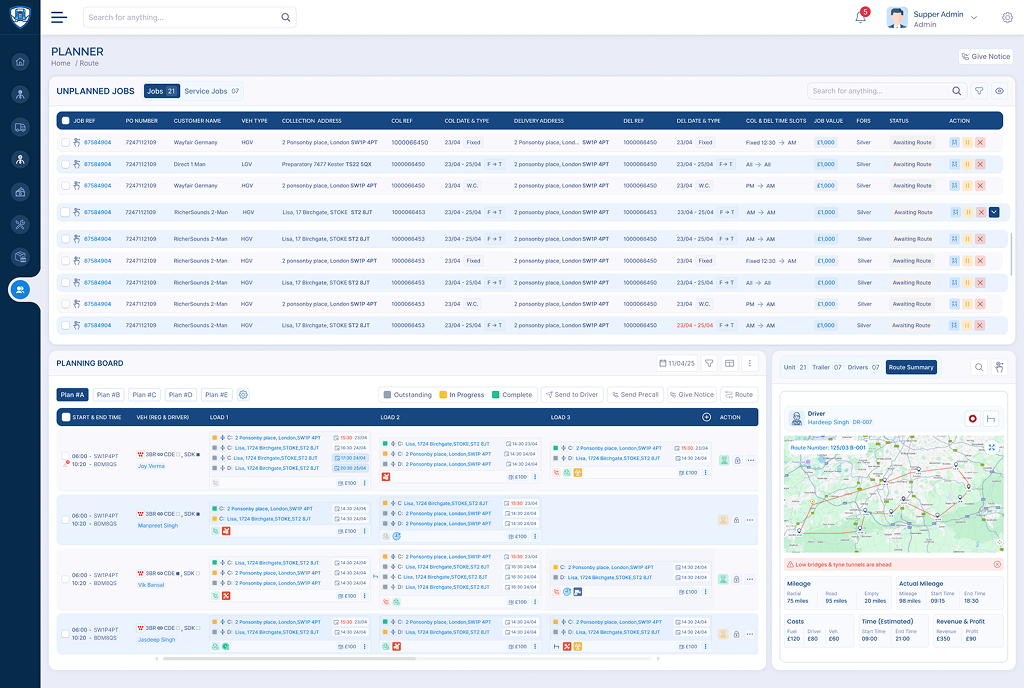Open the tools wrench sidebar icon
Screen dimensions: 1024x688
coord(20,224)
